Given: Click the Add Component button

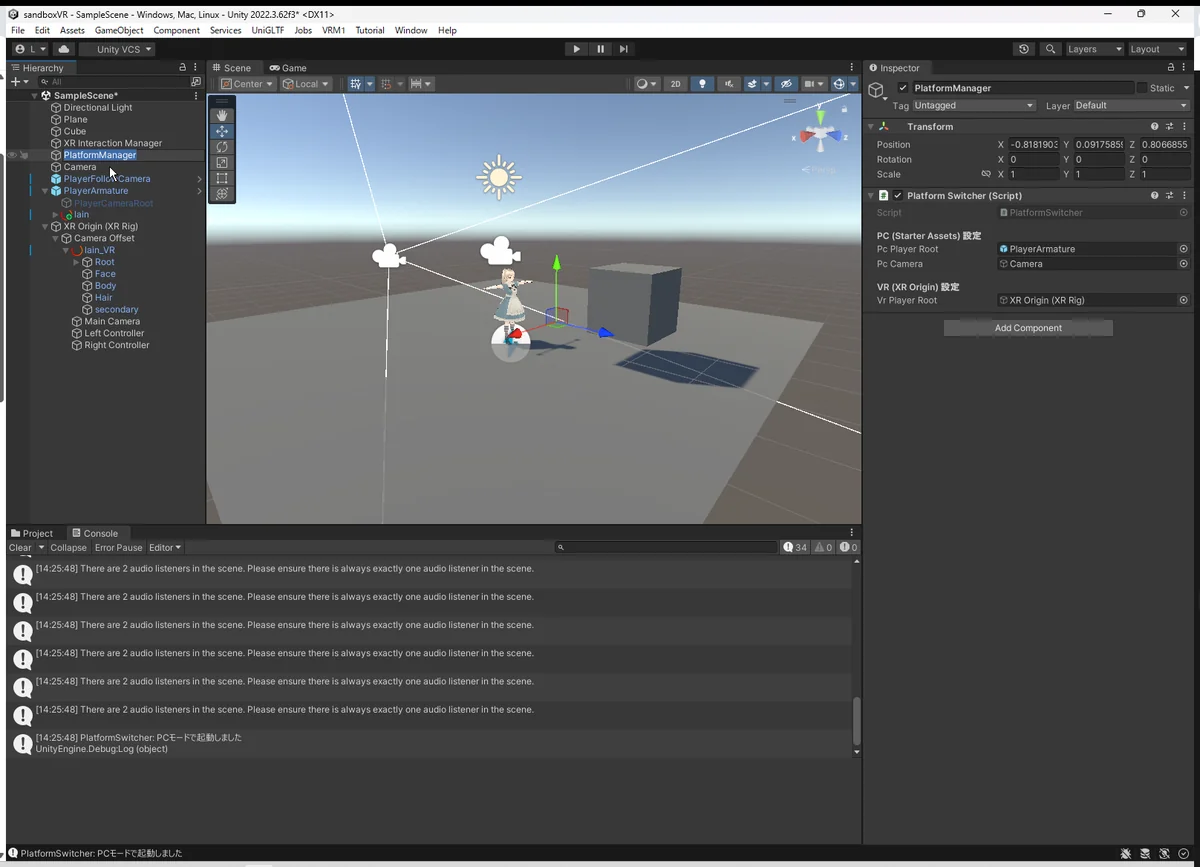Looking at the screenshot, I should pos(1028,328).
